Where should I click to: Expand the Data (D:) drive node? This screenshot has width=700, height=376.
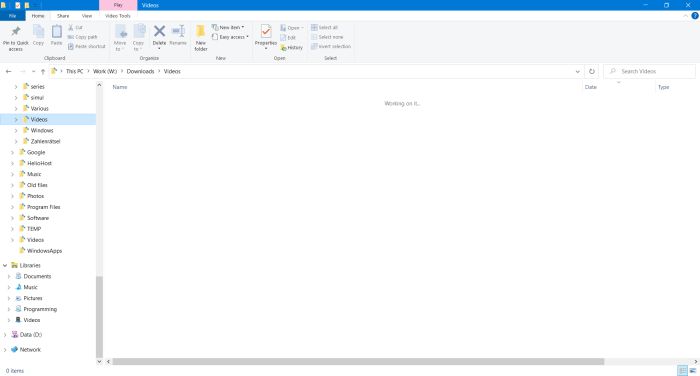point(5,335)
